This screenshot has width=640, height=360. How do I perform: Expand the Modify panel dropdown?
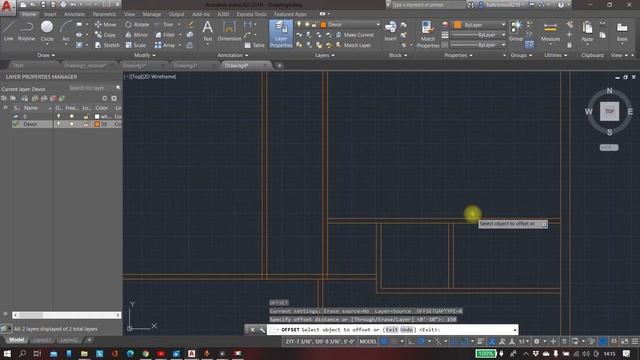click(144, 55)
